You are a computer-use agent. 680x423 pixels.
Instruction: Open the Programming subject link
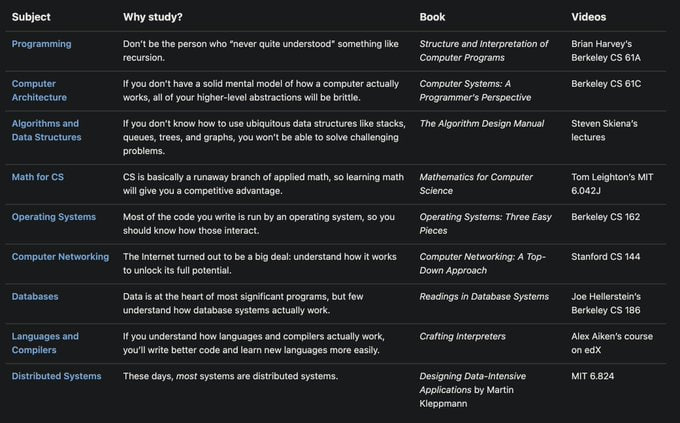pos(40,44)
